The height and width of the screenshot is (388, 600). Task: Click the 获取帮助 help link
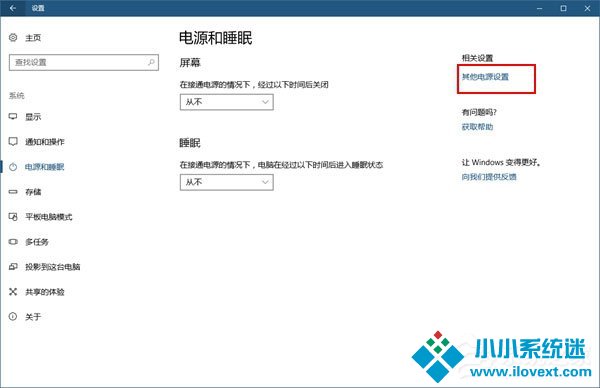pos(477,127)
